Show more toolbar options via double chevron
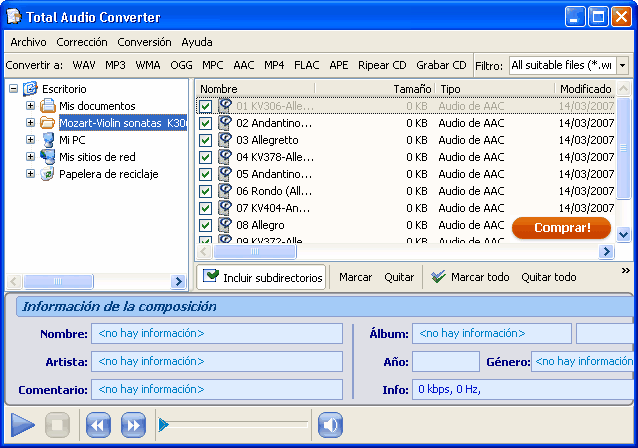The width and height of the screenshot is (638, 448). pos(625,271)
